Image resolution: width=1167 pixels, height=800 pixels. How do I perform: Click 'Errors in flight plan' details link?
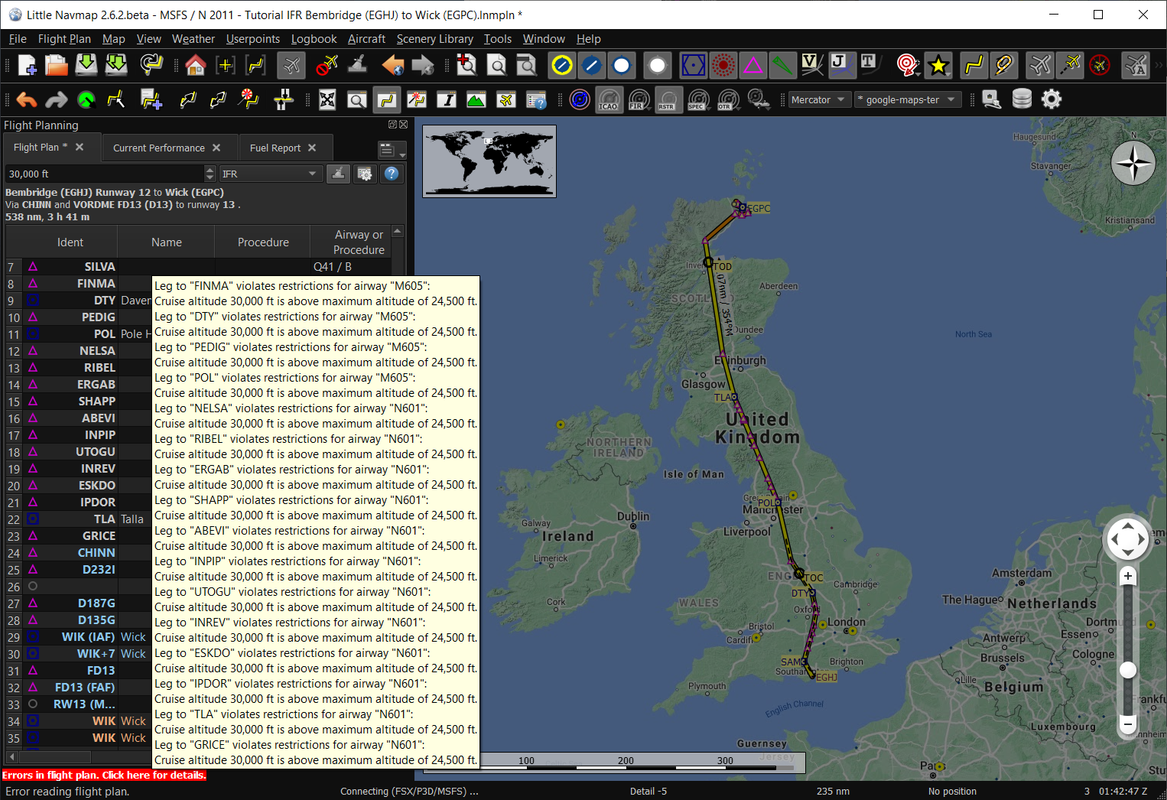[x=104, y=775]
